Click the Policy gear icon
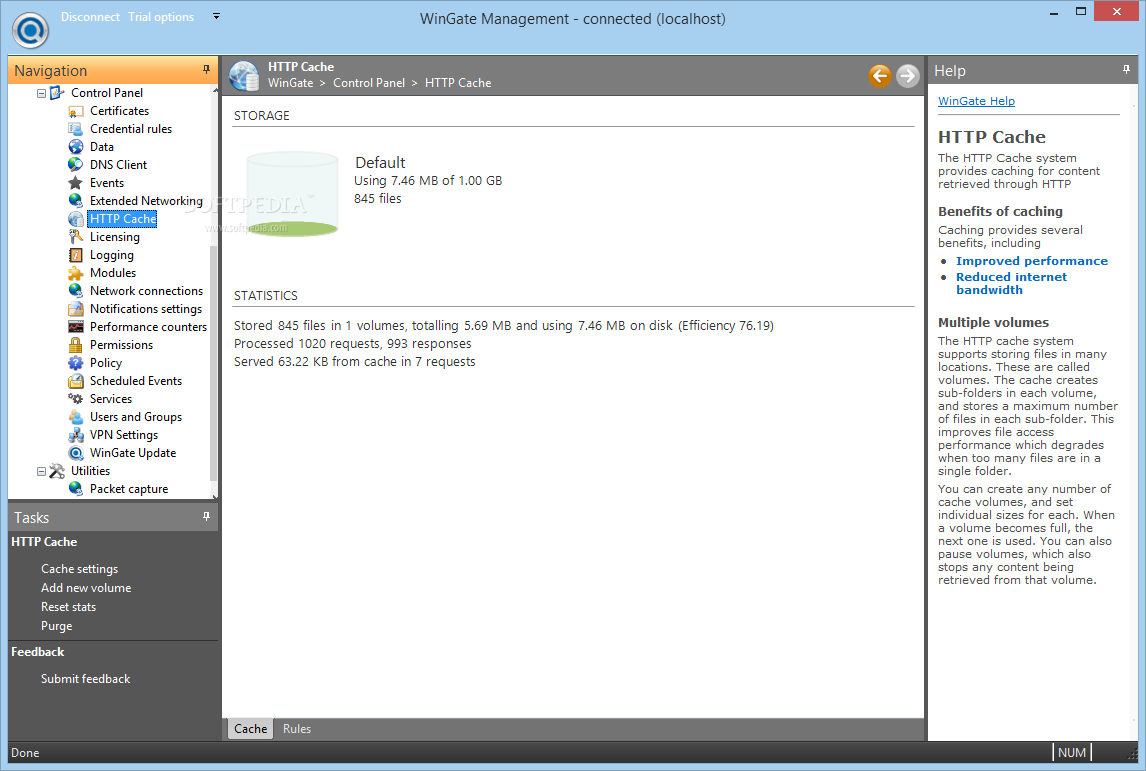The image size is (1146, 771). [x=75, y=362]
